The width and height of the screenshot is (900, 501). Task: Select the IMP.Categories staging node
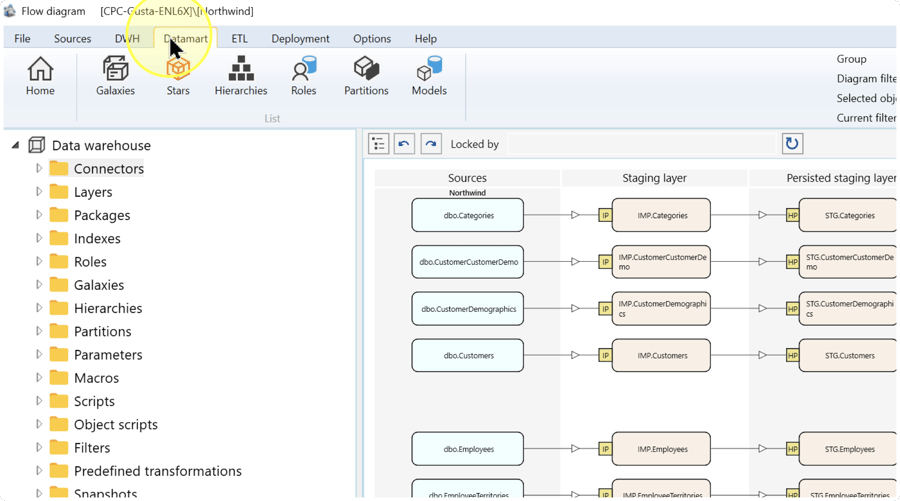pos(661,215)
